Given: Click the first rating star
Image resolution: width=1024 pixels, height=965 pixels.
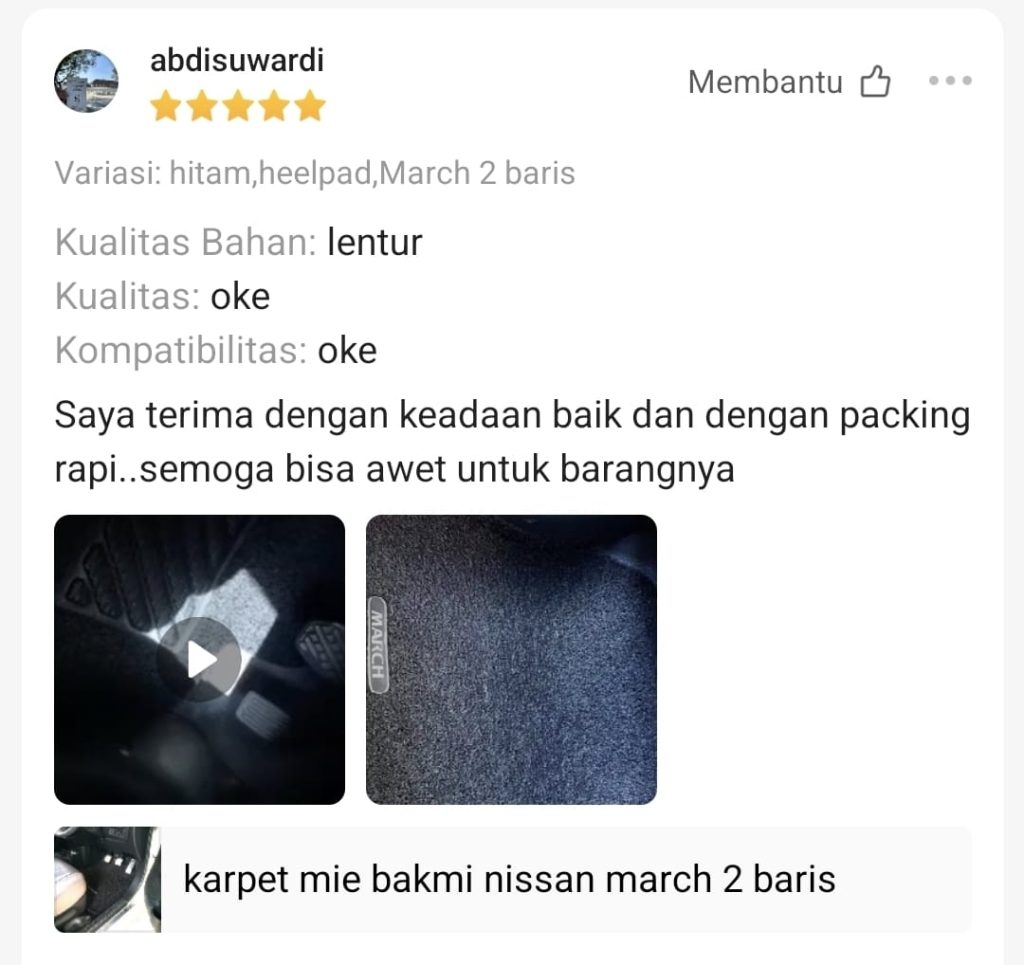Looking at the screenshot, I should click(165, 106).
